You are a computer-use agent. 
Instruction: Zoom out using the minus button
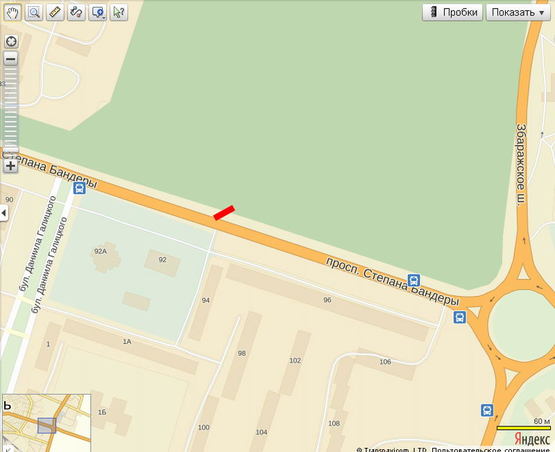click(11, 59)
